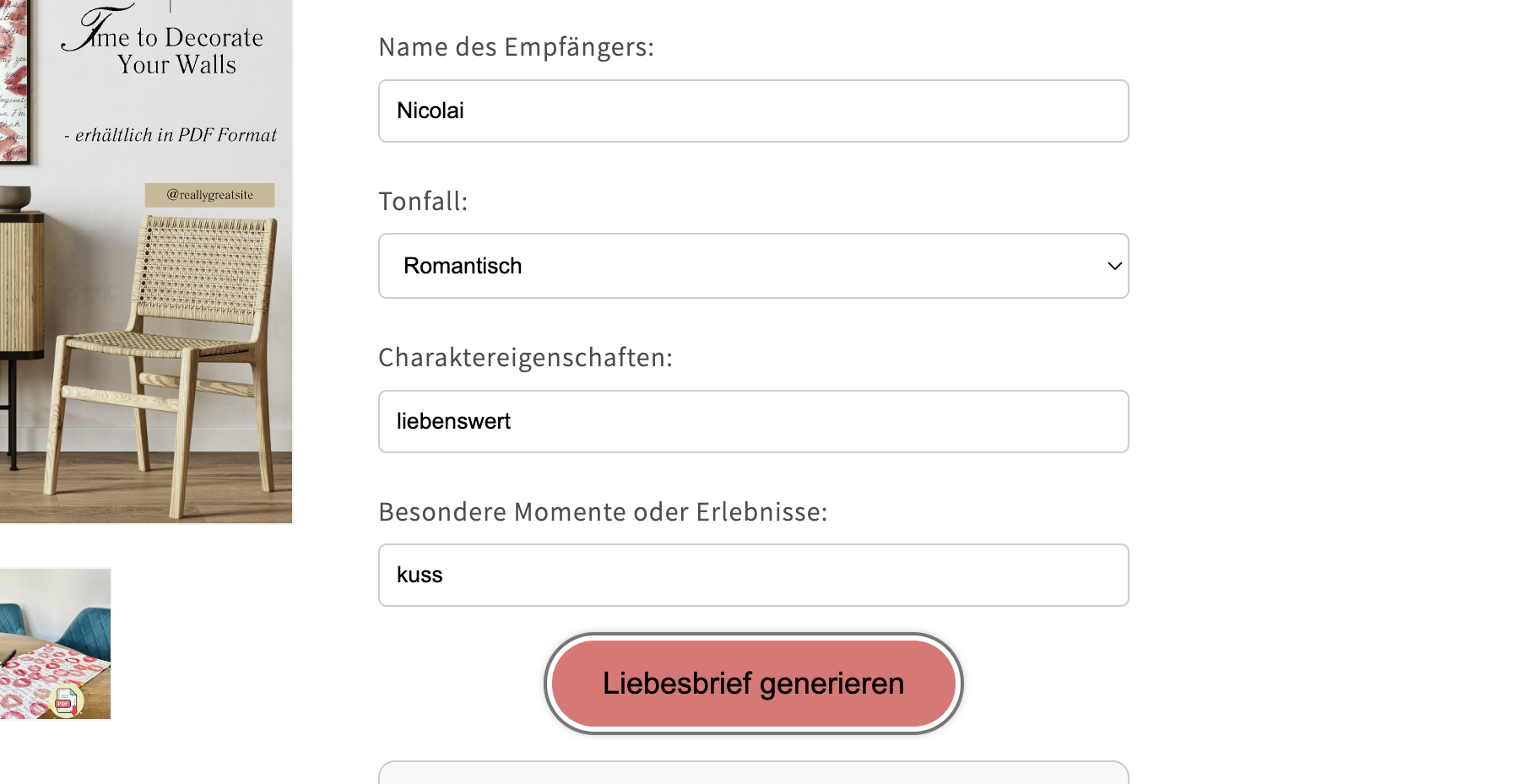1538x784 pixels.
Task: Select the kiss-print paper thumbnail
Action: (x=55, y=643)
